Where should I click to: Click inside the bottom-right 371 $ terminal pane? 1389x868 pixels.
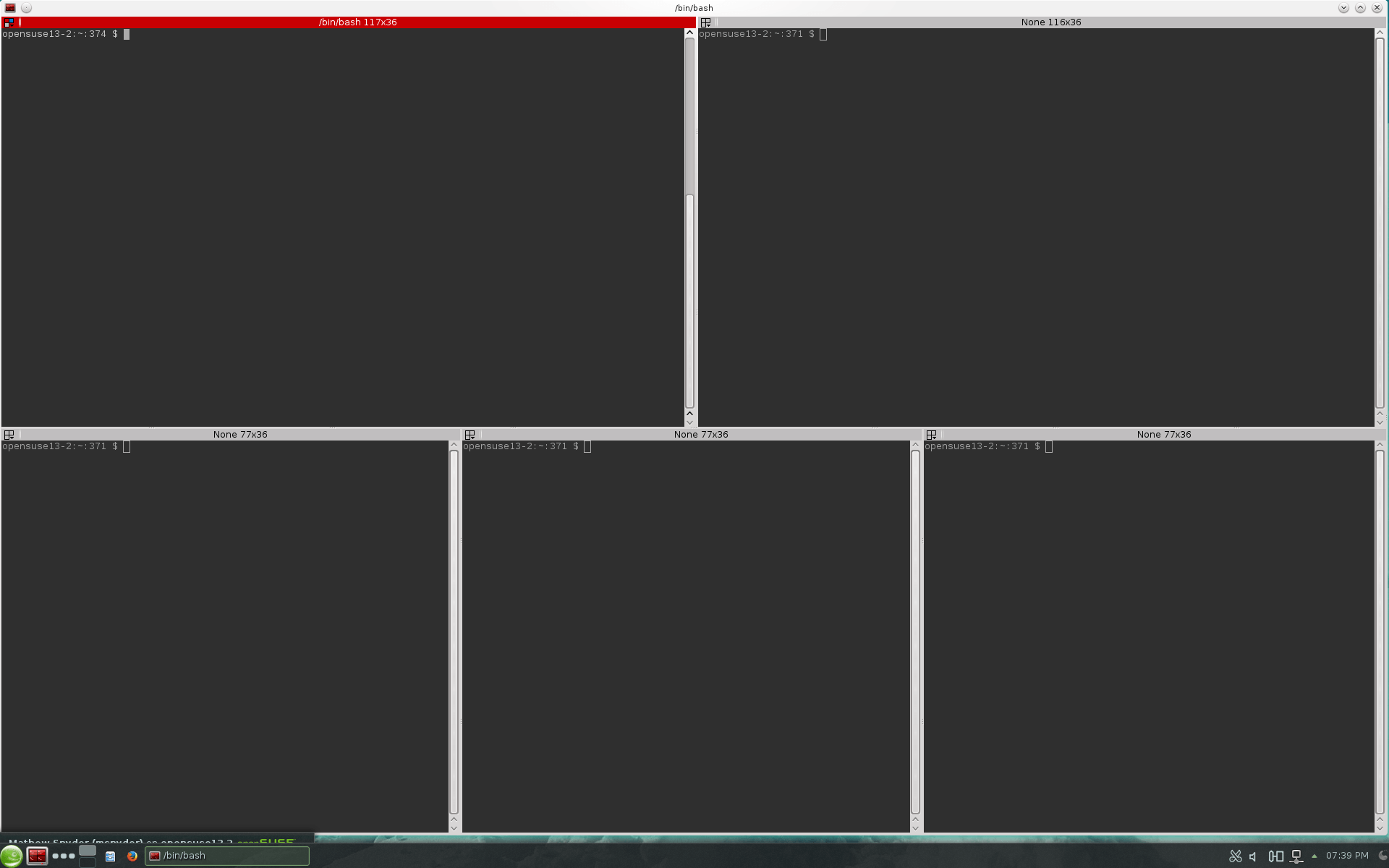click(x=1149, y=637)
